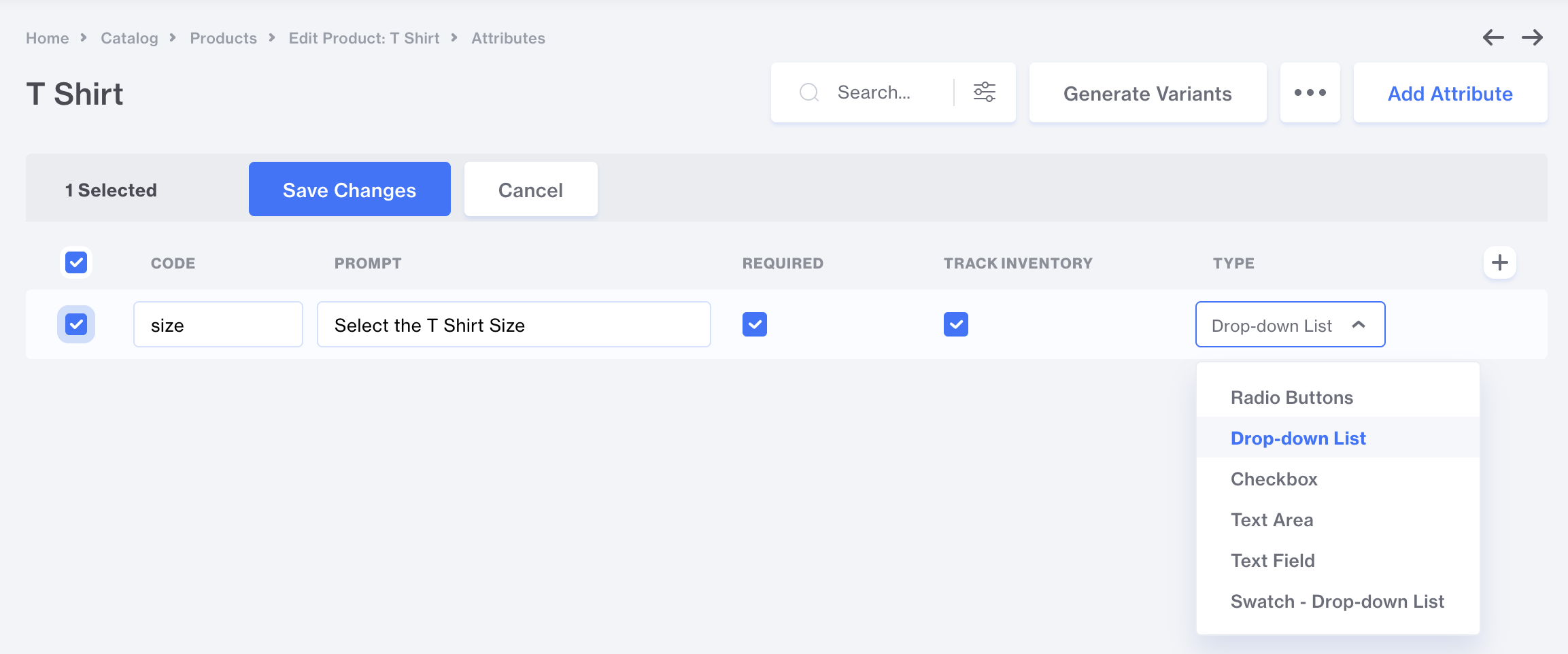Choose Text Area from type list

1337,519
